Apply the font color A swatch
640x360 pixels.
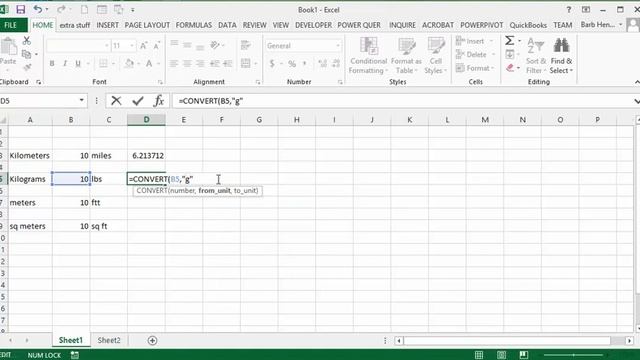149,63
